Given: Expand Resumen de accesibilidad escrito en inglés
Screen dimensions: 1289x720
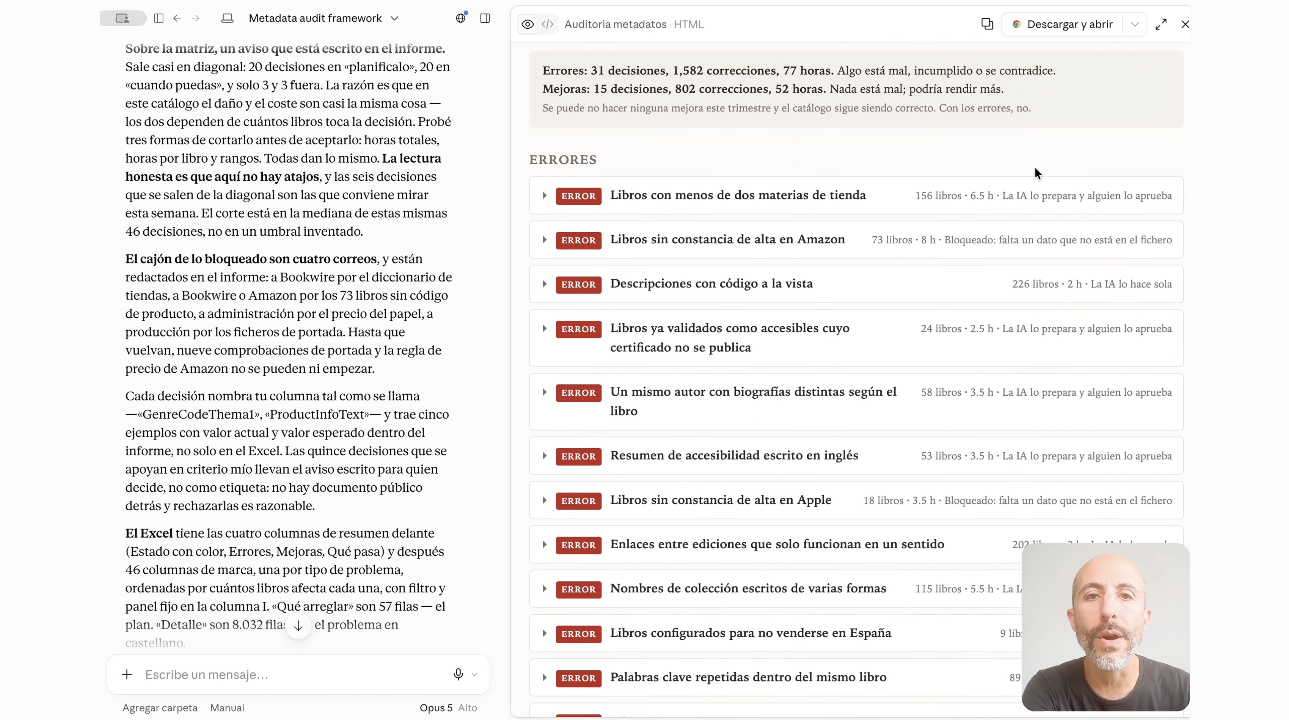Looking at the screenshot, I should [856, 456].
